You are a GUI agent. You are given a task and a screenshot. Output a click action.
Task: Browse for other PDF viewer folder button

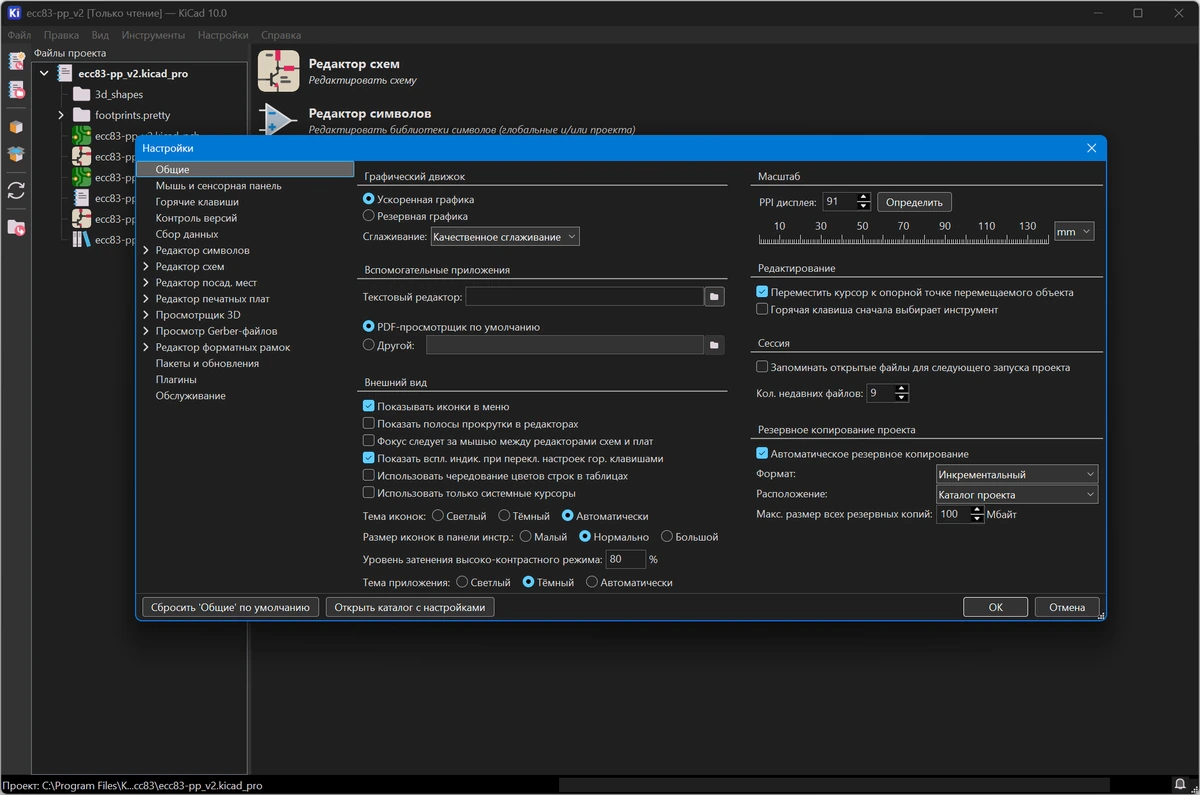pyautogui.click(x=714, y=345)
